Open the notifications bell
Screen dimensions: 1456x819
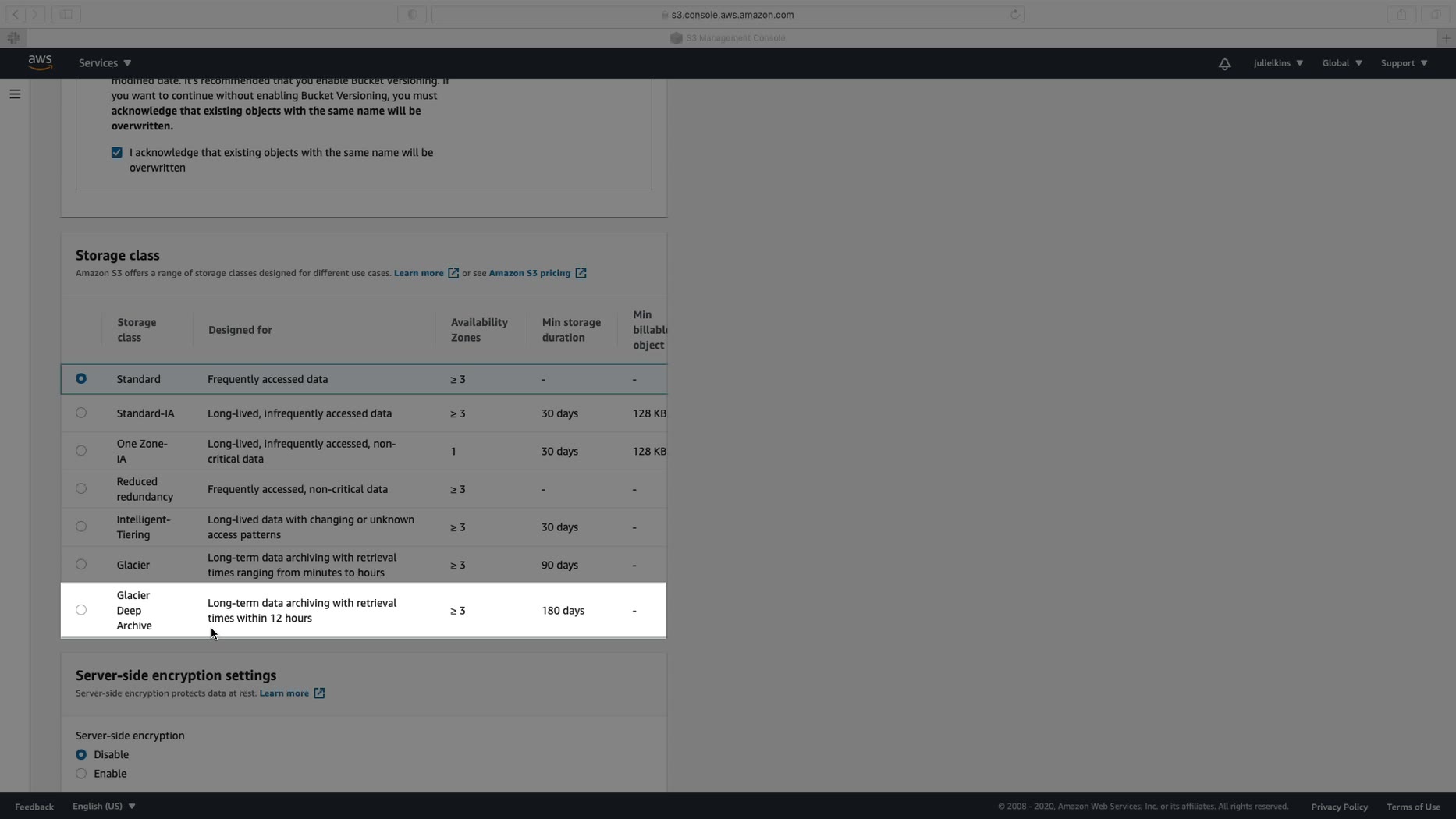1224,63
